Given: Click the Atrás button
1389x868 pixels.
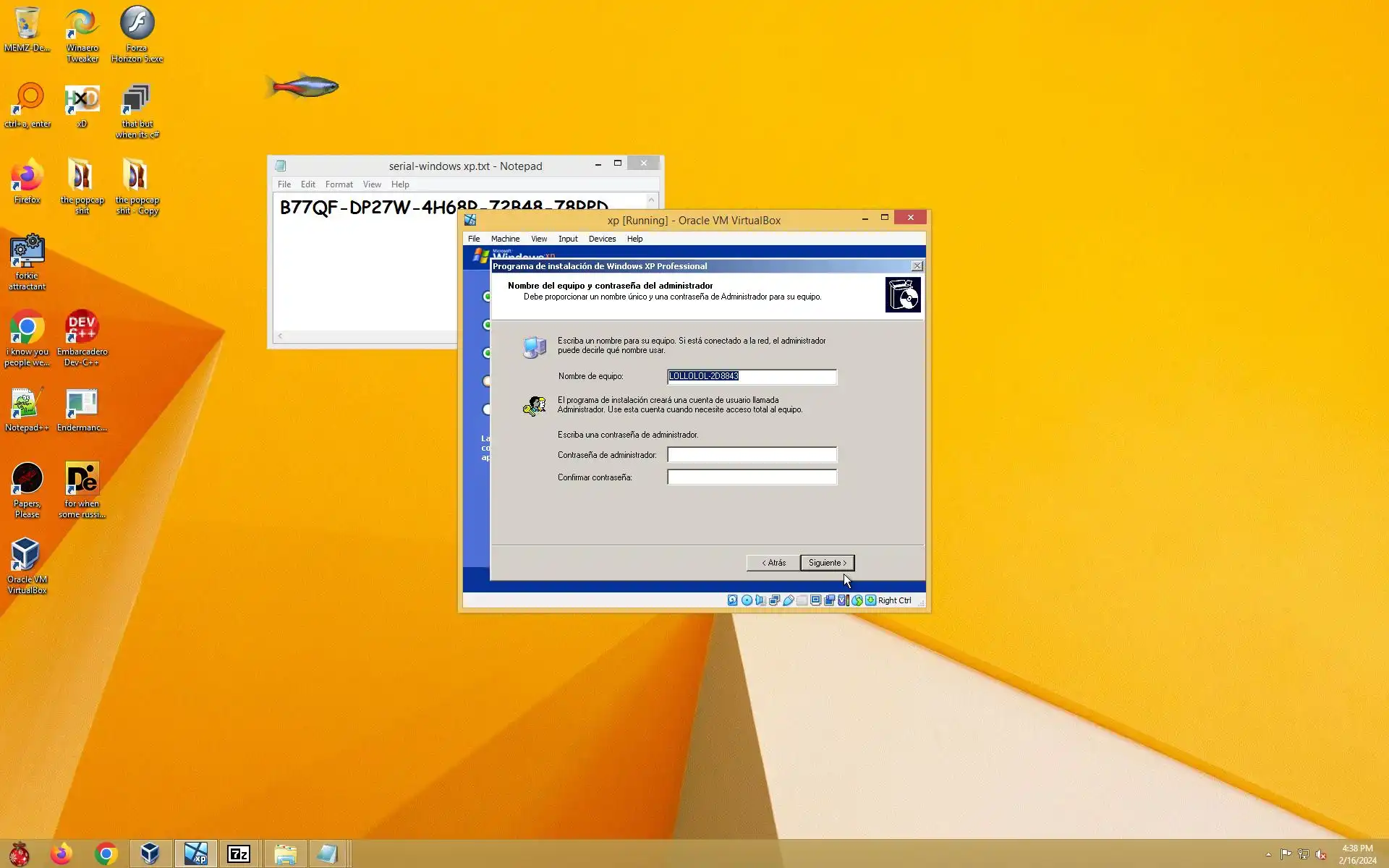Looking at the screenshot, I should [773, 563].
